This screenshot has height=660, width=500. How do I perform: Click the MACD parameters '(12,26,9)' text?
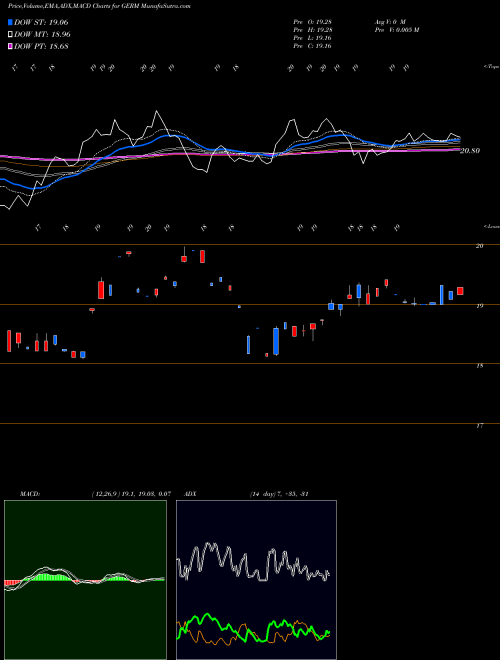tap(105, 494)
